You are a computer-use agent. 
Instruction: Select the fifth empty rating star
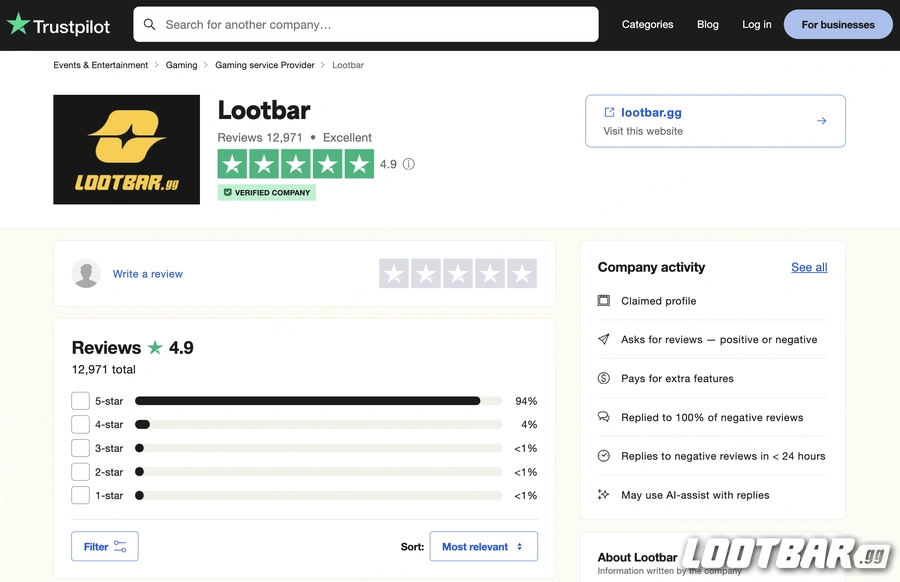(522, 273)
